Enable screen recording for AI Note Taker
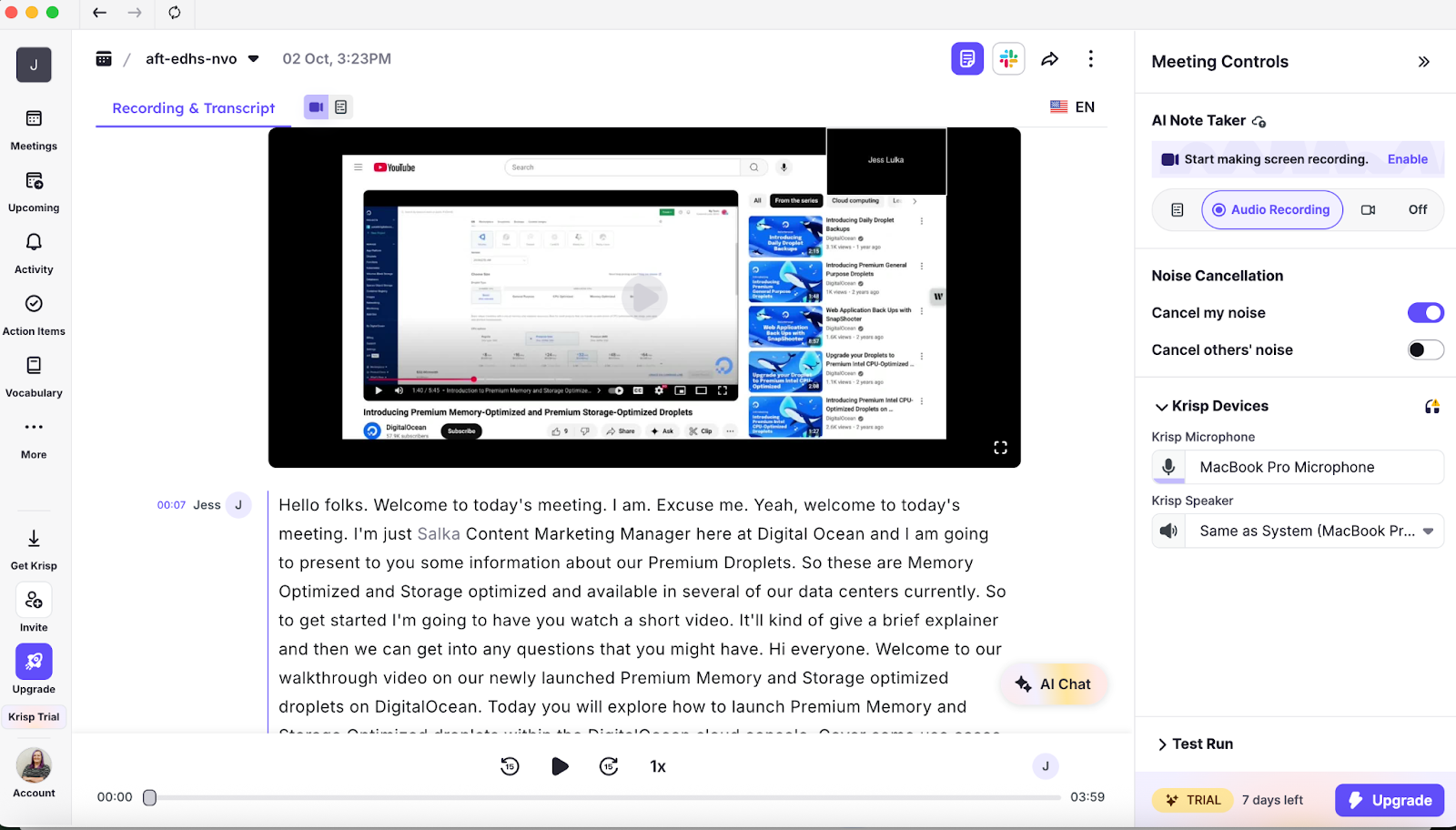The width and height of the screenshot is (1456, 830). 1407,158
